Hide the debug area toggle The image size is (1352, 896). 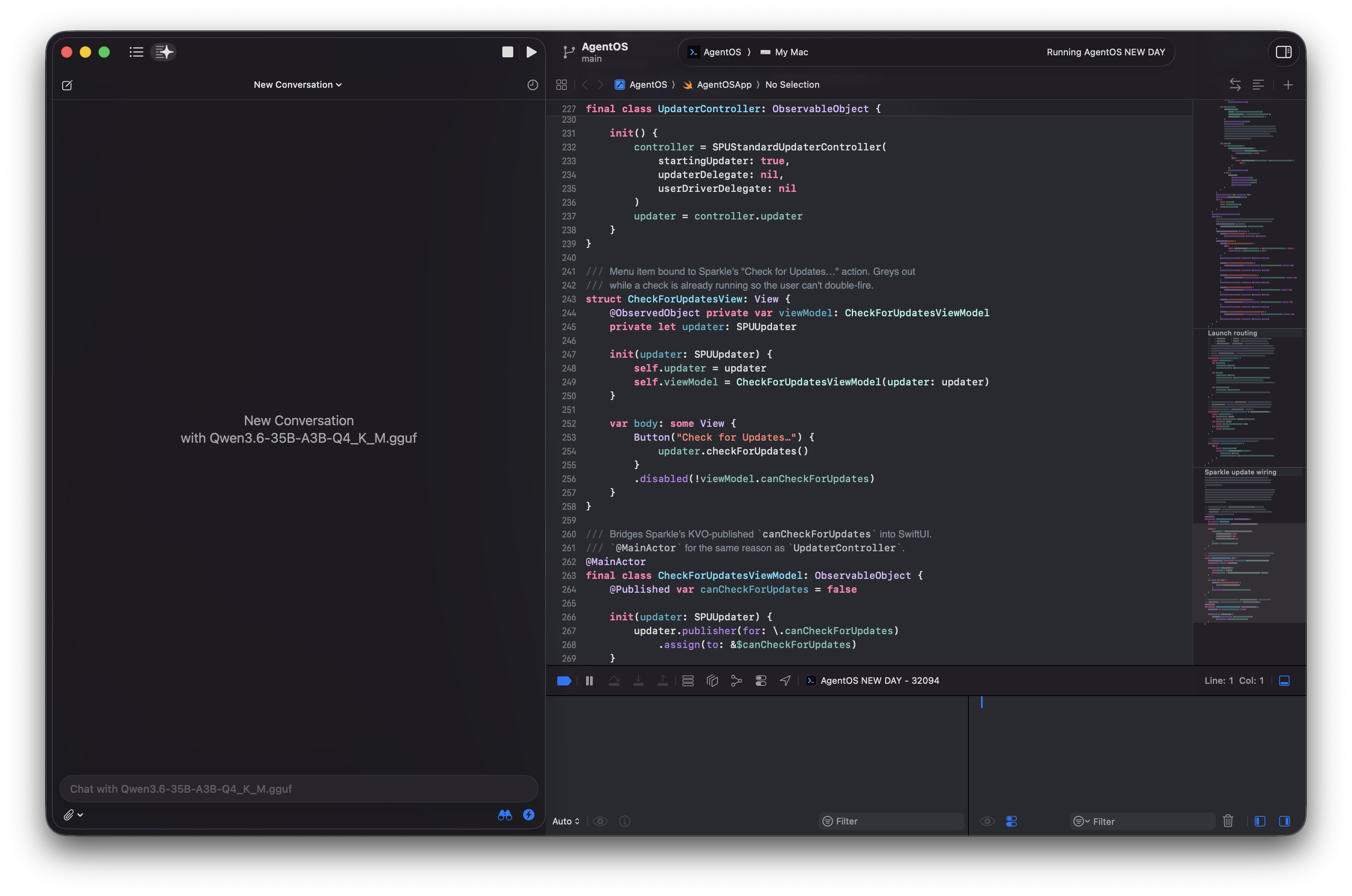(x=1284, y=681)
